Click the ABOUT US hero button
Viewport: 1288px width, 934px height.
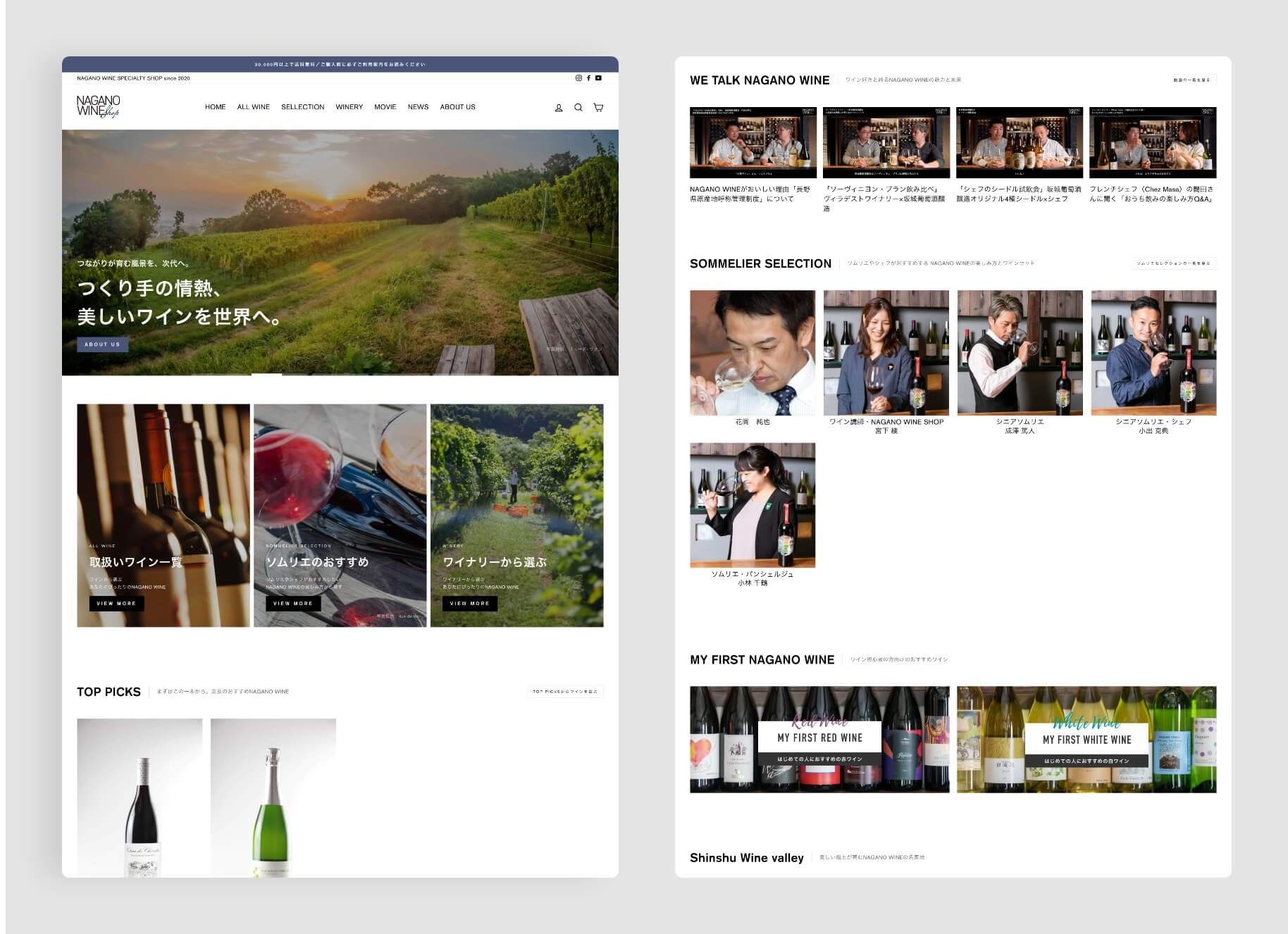tap(103, 344)
